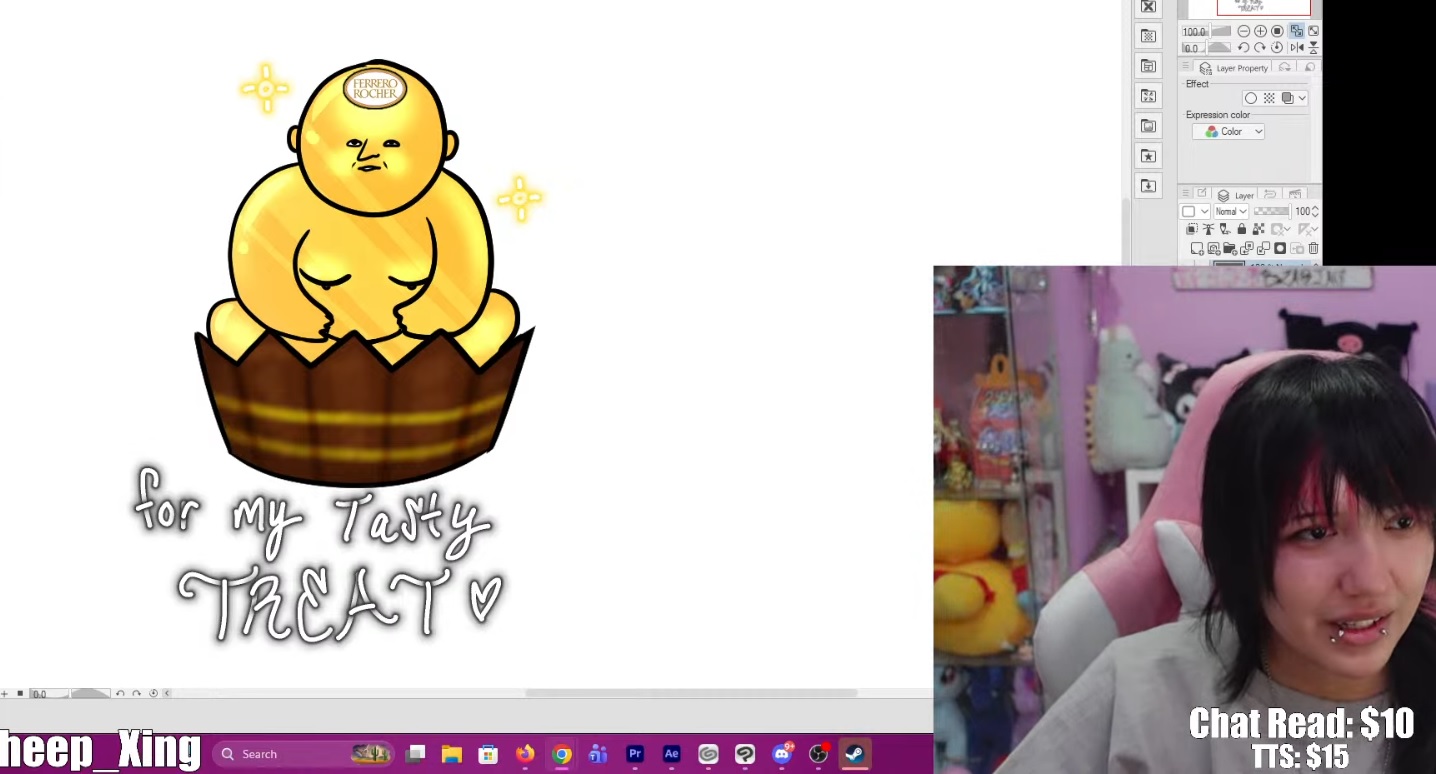Open the star material dock icon
This screenshot has width=1436, height=774.
point(1148,156)
